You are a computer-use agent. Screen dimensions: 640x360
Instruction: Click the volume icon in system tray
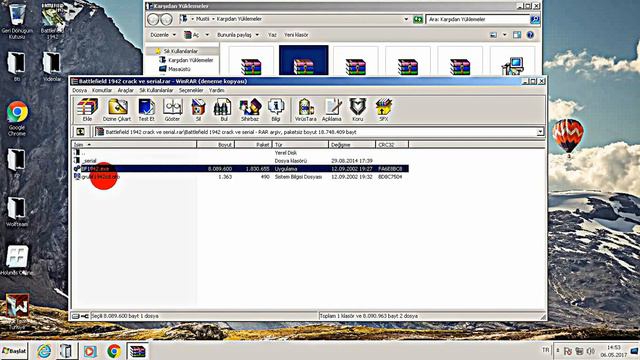pos(590,351)
